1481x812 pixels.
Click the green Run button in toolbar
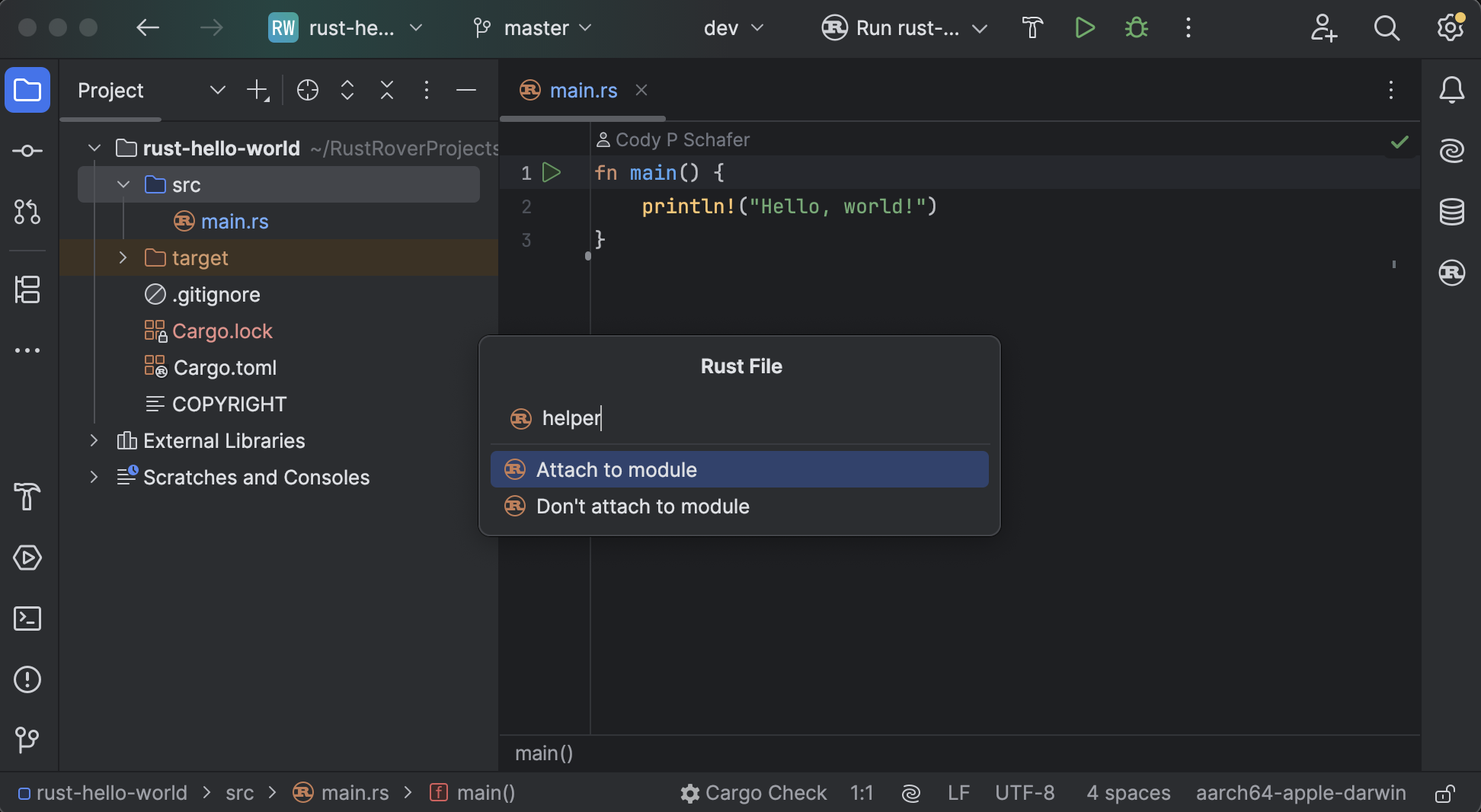pos(1084,28)
